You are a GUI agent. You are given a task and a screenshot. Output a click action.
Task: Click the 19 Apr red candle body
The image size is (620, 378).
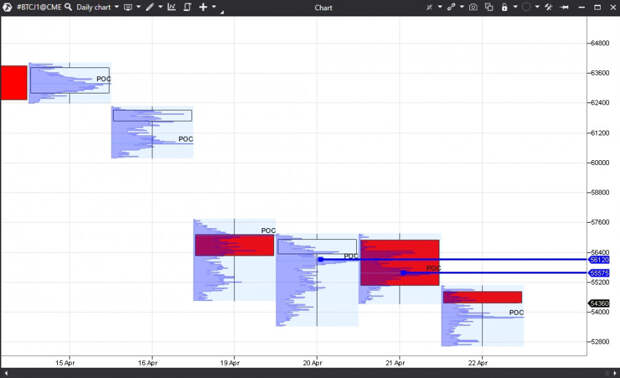[x=234, y=245]
